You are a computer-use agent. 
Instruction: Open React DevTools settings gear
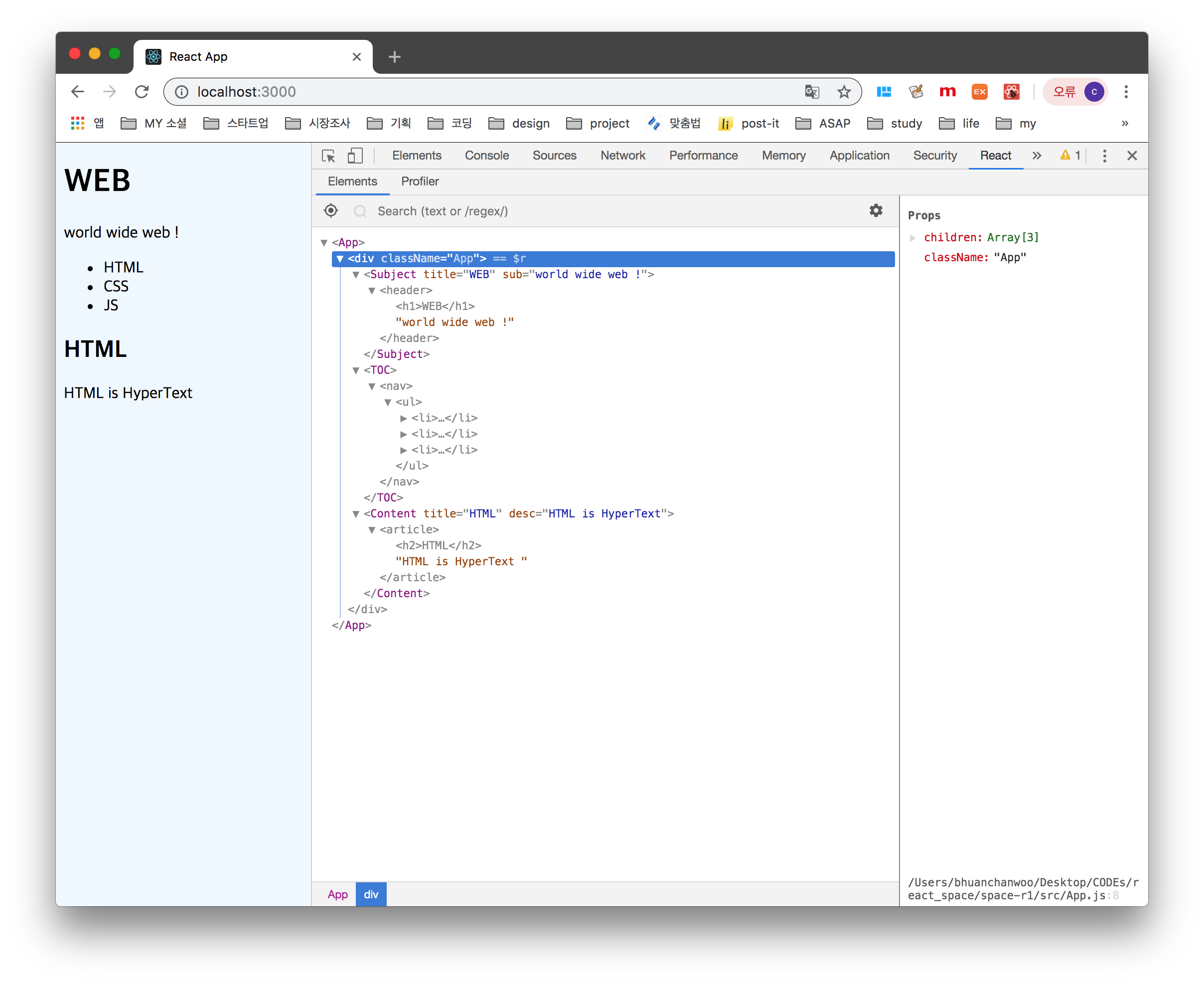point(876,211)
